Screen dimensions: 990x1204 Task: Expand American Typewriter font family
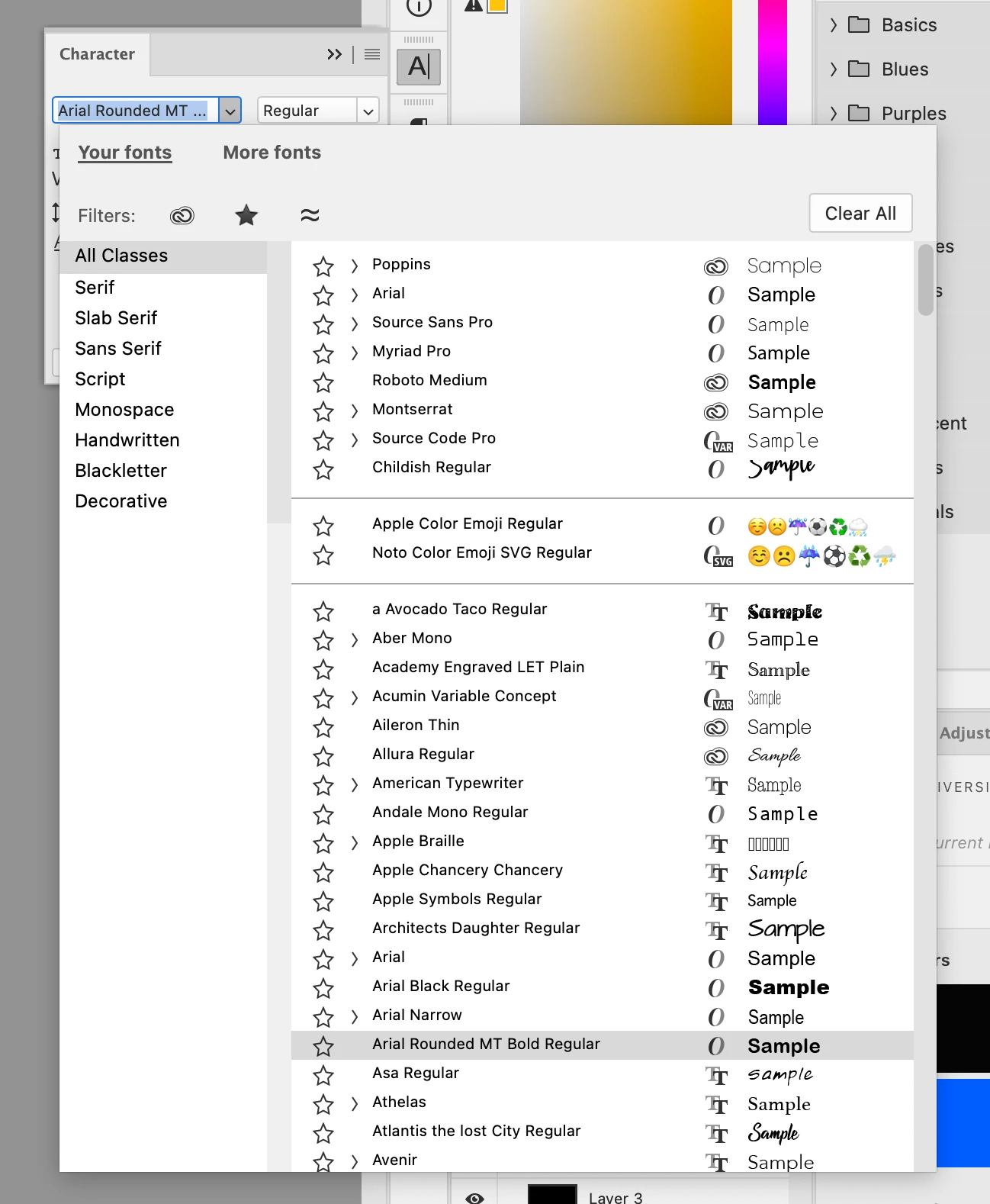354,784
